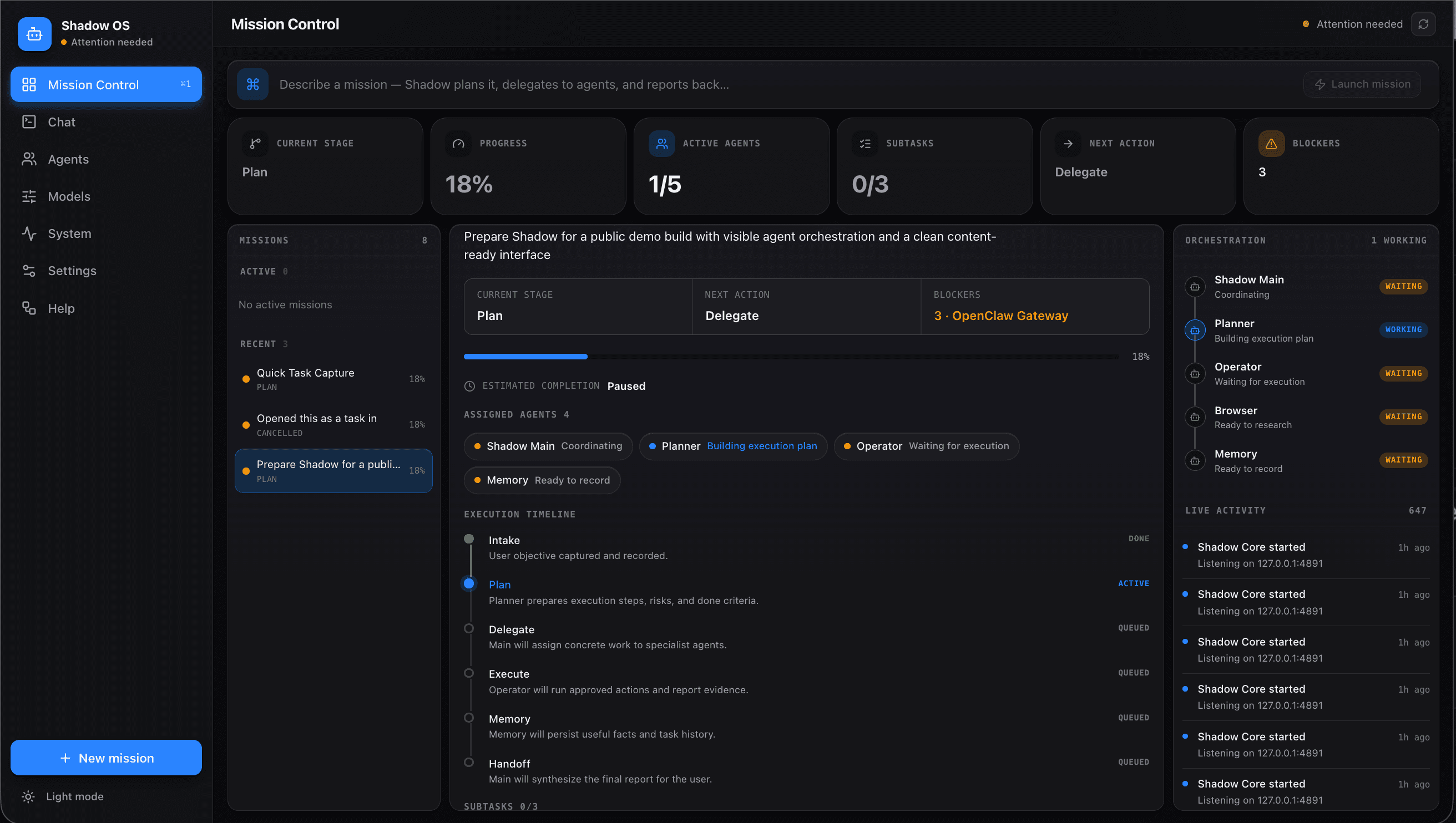Click the Next Action arrow icon
Image resolution: width=1456 pixels, height=823 pixels.
tap(1068, 144)
